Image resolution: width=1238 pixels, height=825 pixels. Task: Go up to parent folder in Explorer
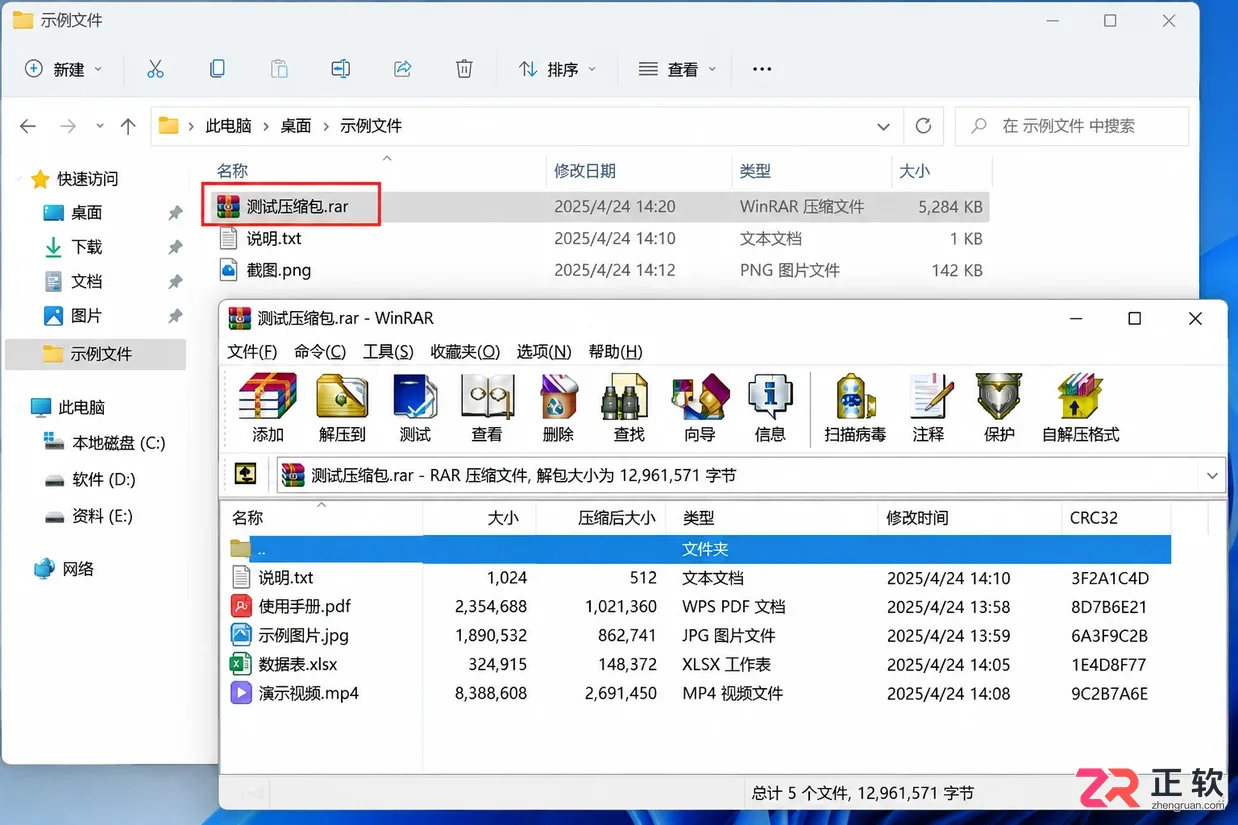(x=128, y=126)
